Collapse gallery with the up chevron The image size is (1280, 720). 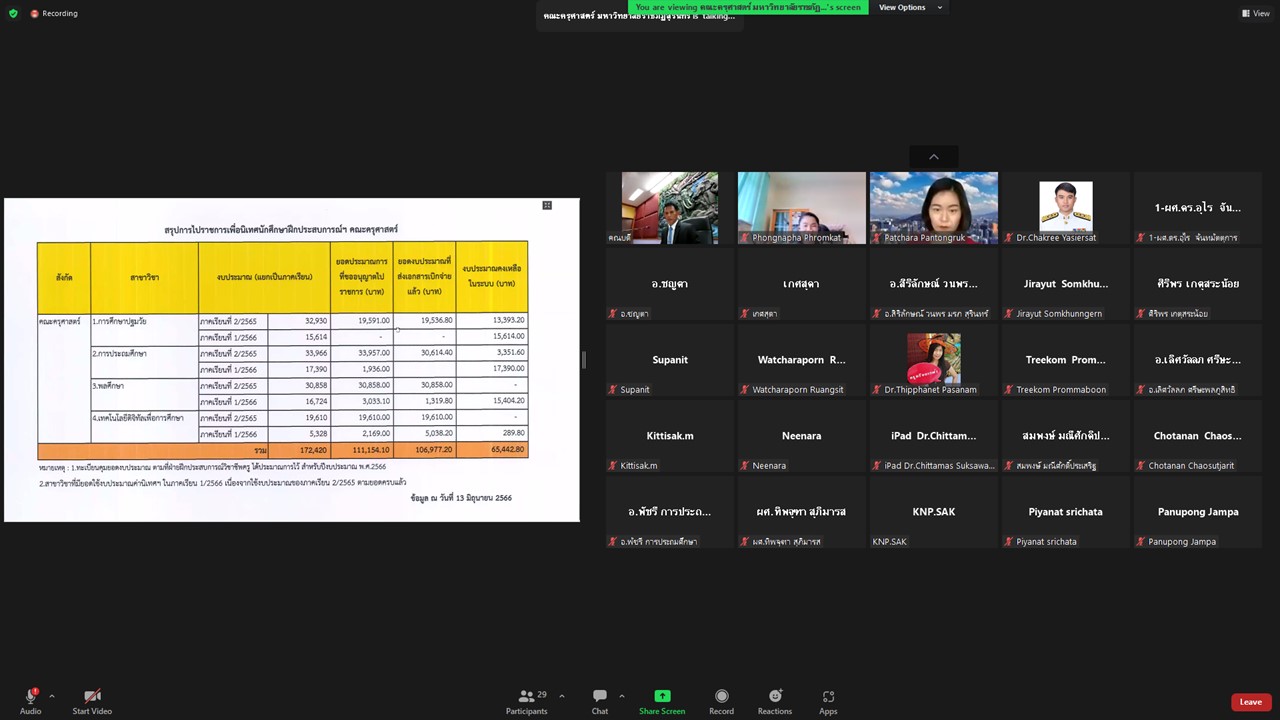933,157
